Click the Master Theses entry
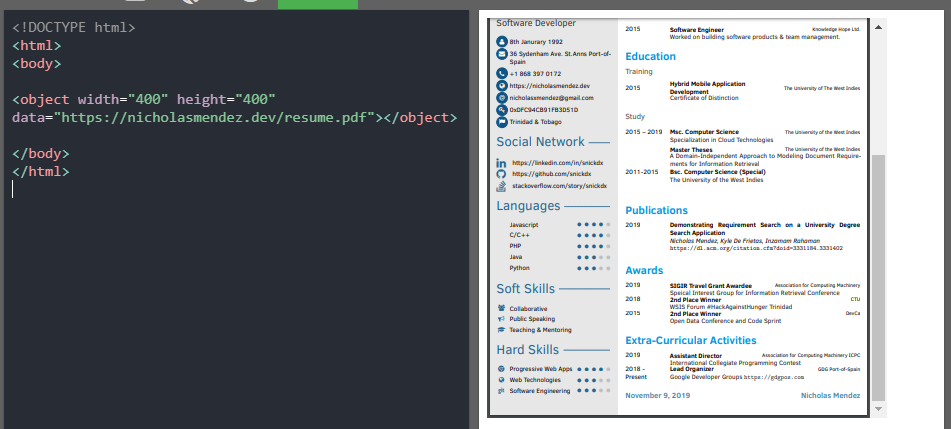951x429 pixels. tap(691, 149)
